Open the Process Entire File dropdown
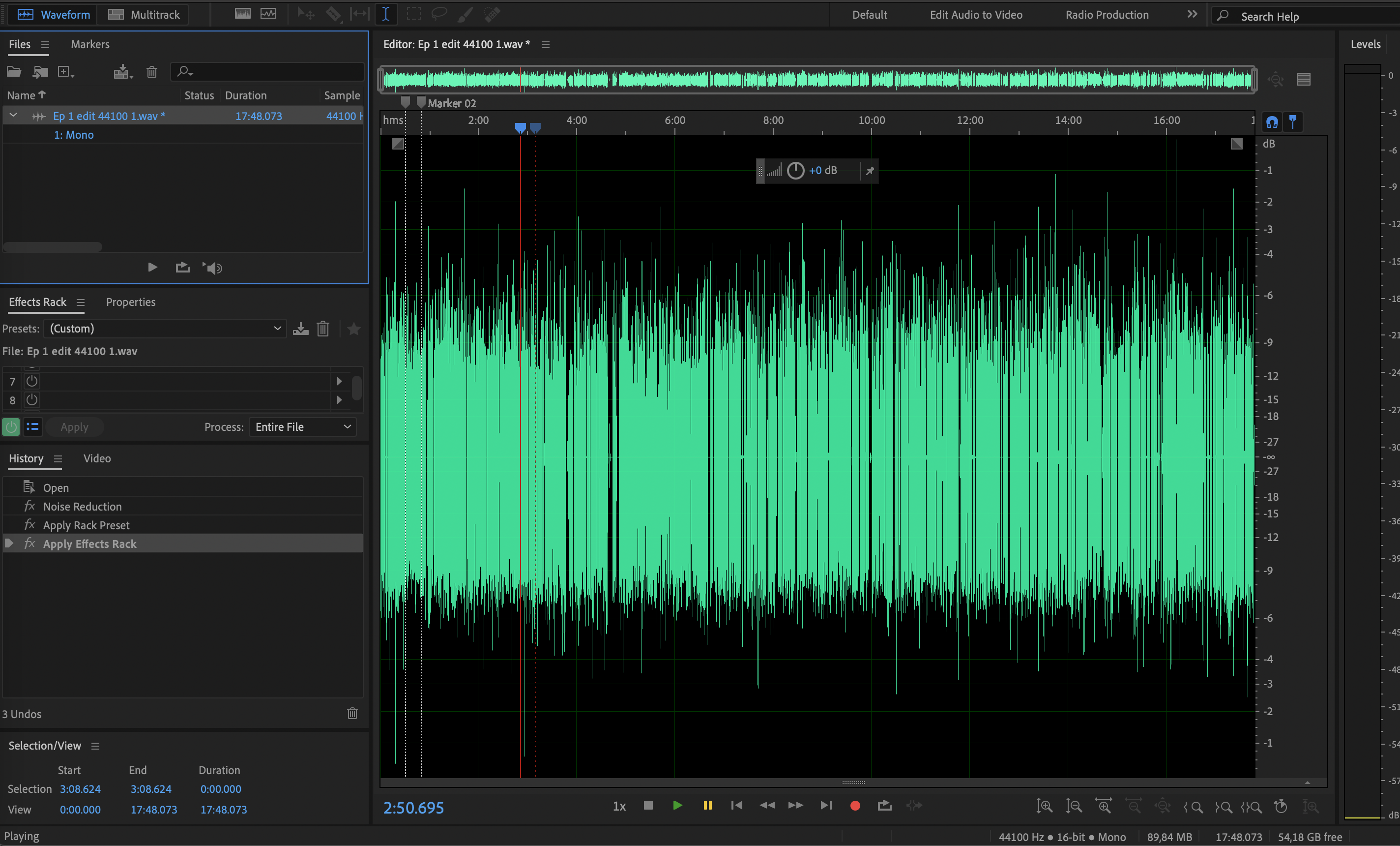Viewport: 1400px width, 846px height. 302,426
